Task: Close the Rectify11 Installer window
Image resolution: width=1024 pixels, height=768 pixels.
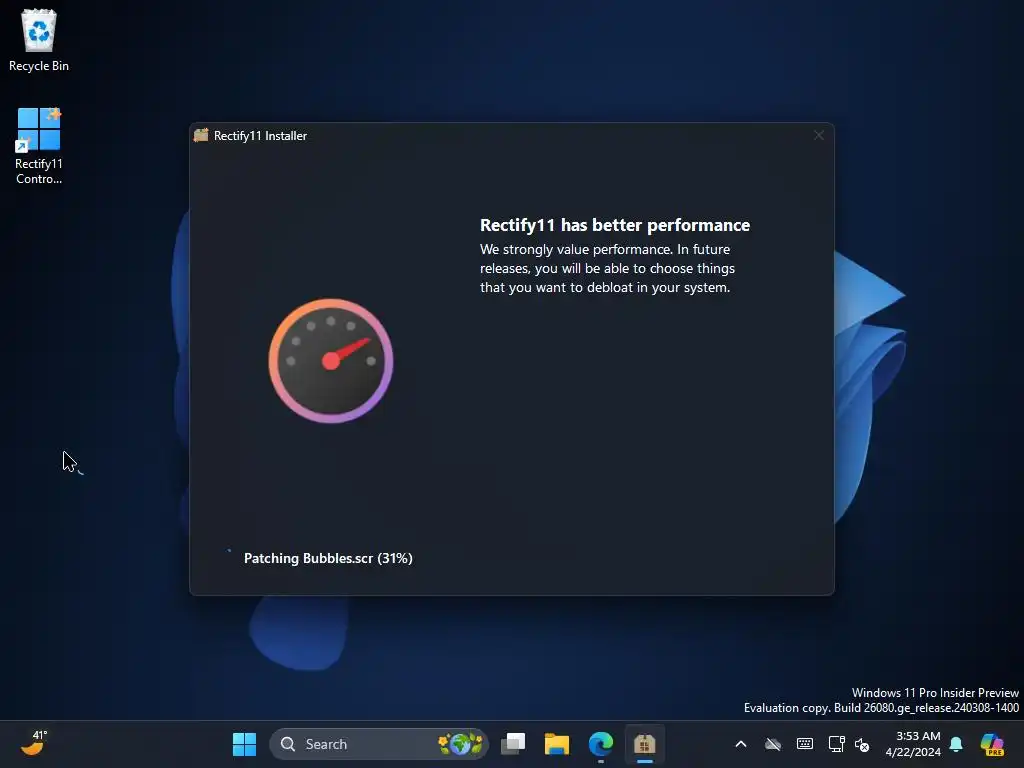Action: [x=818, y=135]
